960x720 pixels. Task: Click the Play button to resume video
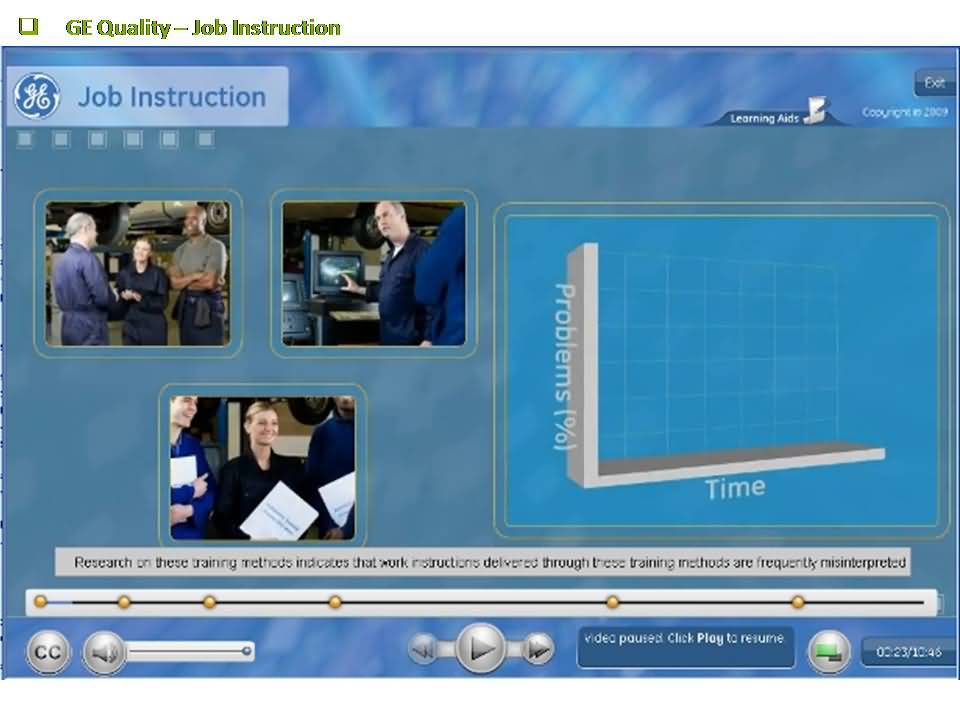click(481, 649)
